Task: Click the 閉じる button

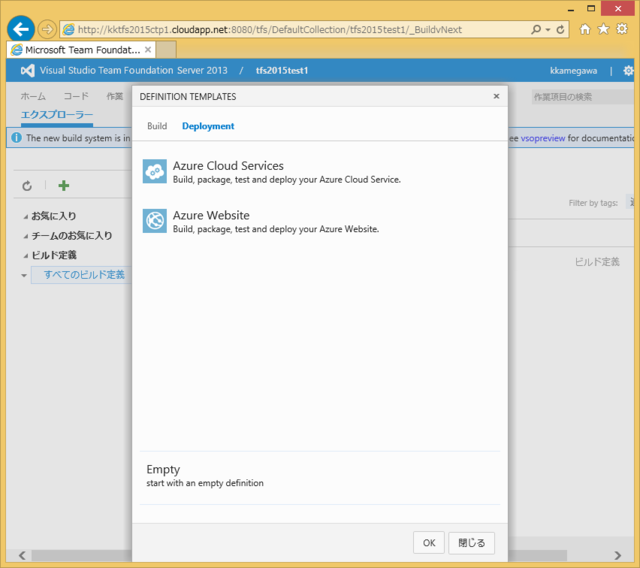Action: [x=471, y=543]
